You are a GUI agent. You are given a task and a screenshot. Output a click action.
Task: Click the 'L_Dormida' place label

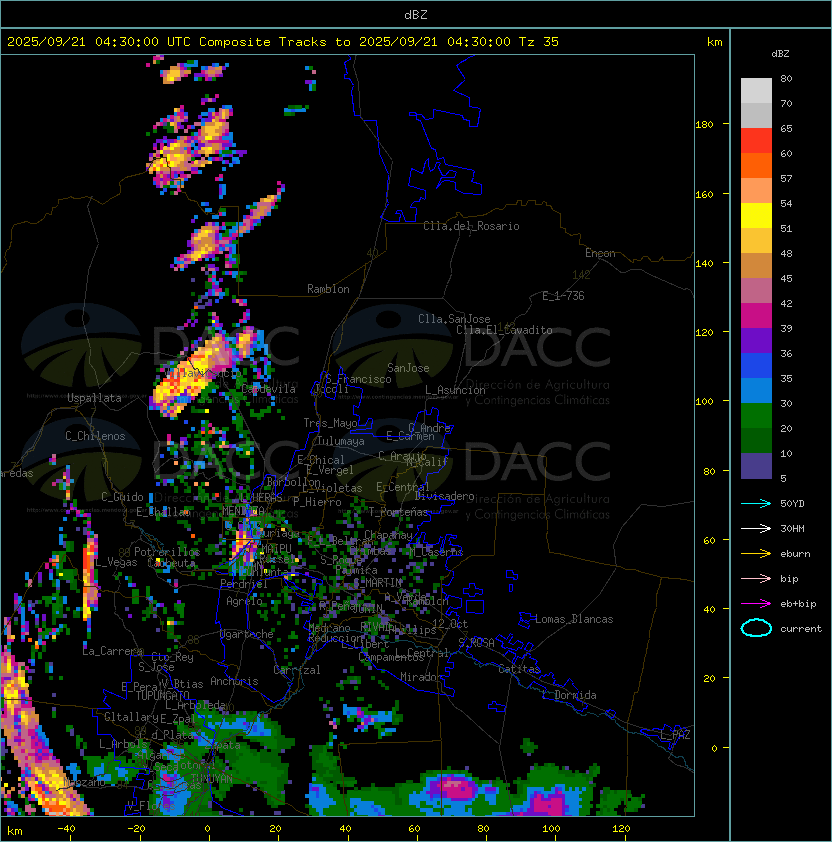pos(569,695)
